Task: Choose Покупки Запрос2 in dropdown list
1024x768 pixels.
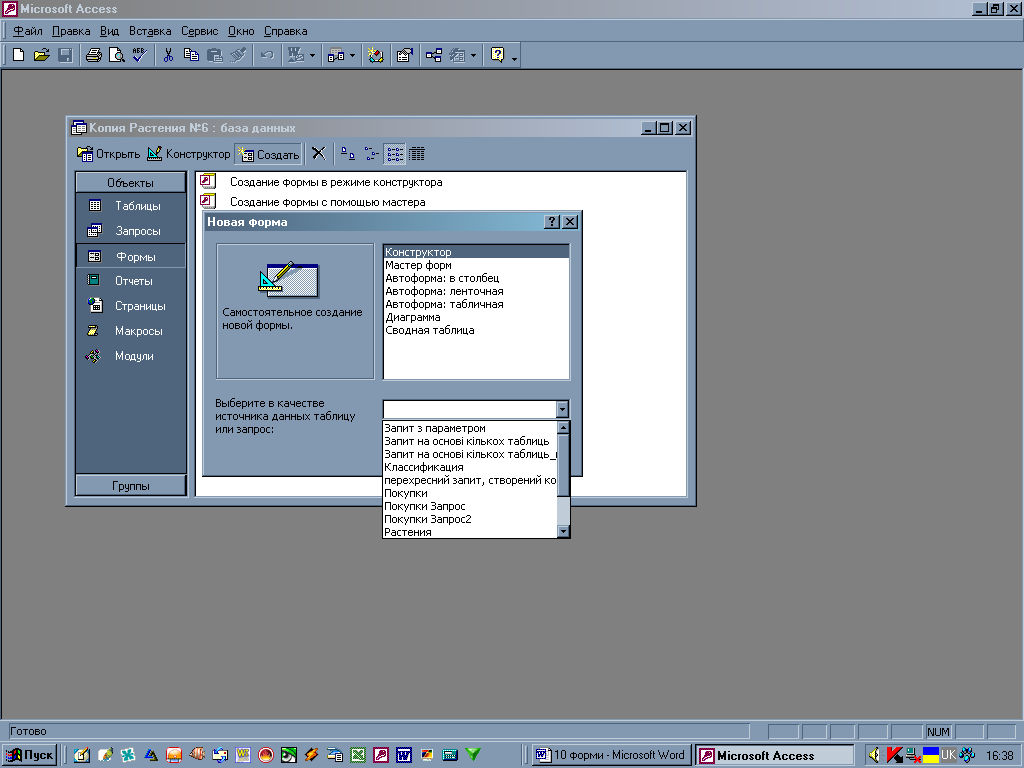Action: click(x=470, y=519)
